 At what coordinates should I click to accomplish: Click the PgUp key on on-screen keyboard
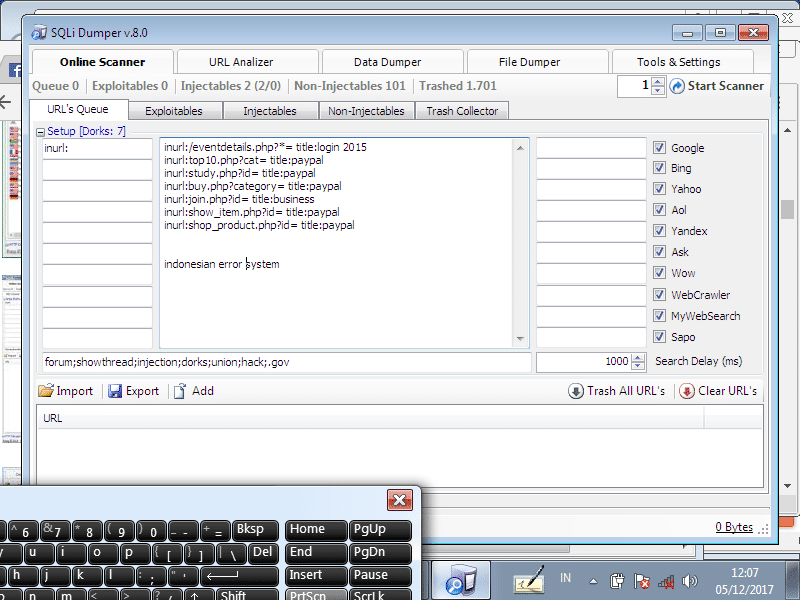(380, 531)
